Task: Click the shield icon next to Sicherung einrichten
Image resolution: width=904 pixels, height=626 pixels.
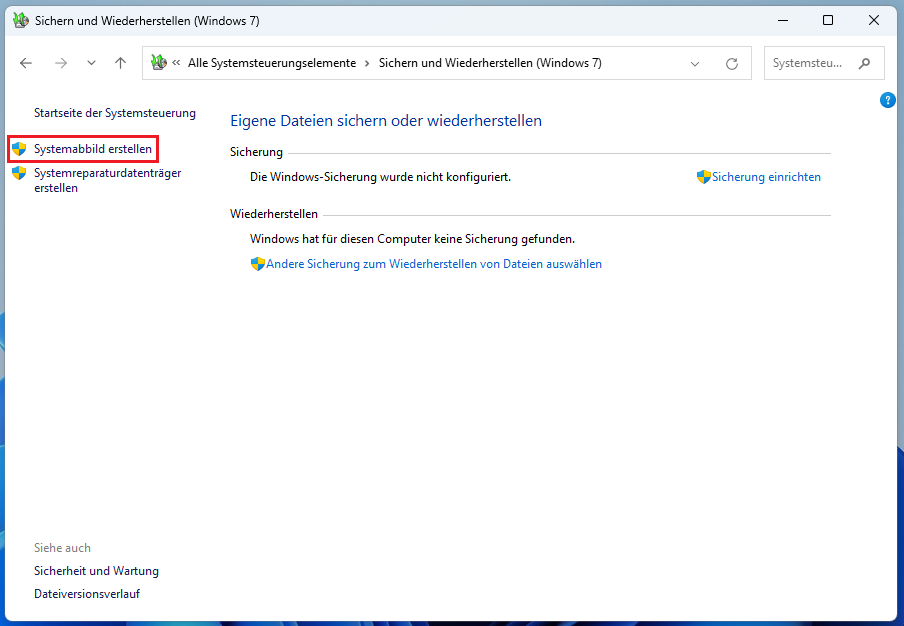Action: [x=705, y=176]
